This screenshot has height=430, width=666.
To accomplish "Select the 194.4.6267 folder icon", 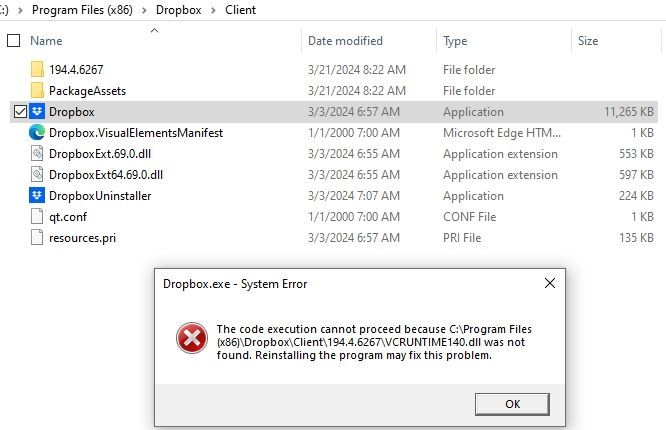I will 37,70.
